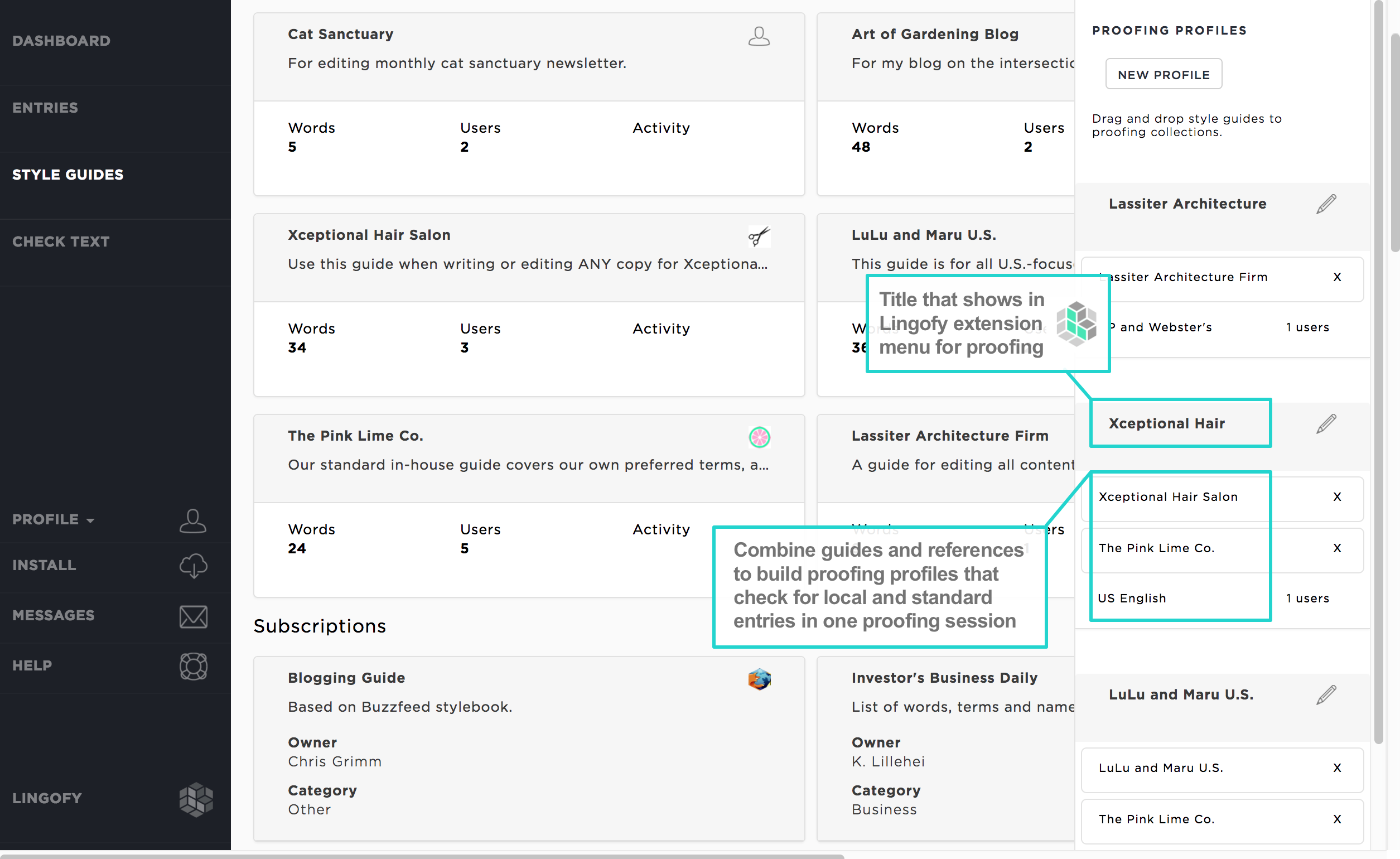Viewport: 1400px width, 859px height.
Task: Click the Subscriptions heading
Action: tap(319, 626)
